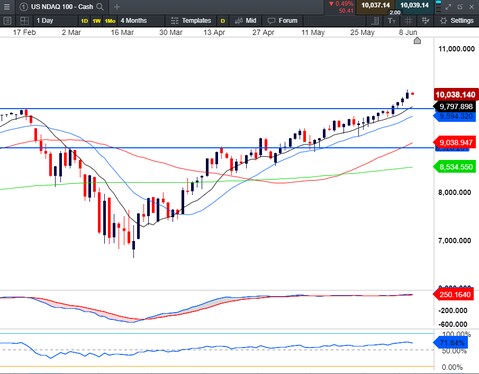This screenshot has width=479, height=374.
Task: Open the instrument search magnifier
Action: pos(100,6)
